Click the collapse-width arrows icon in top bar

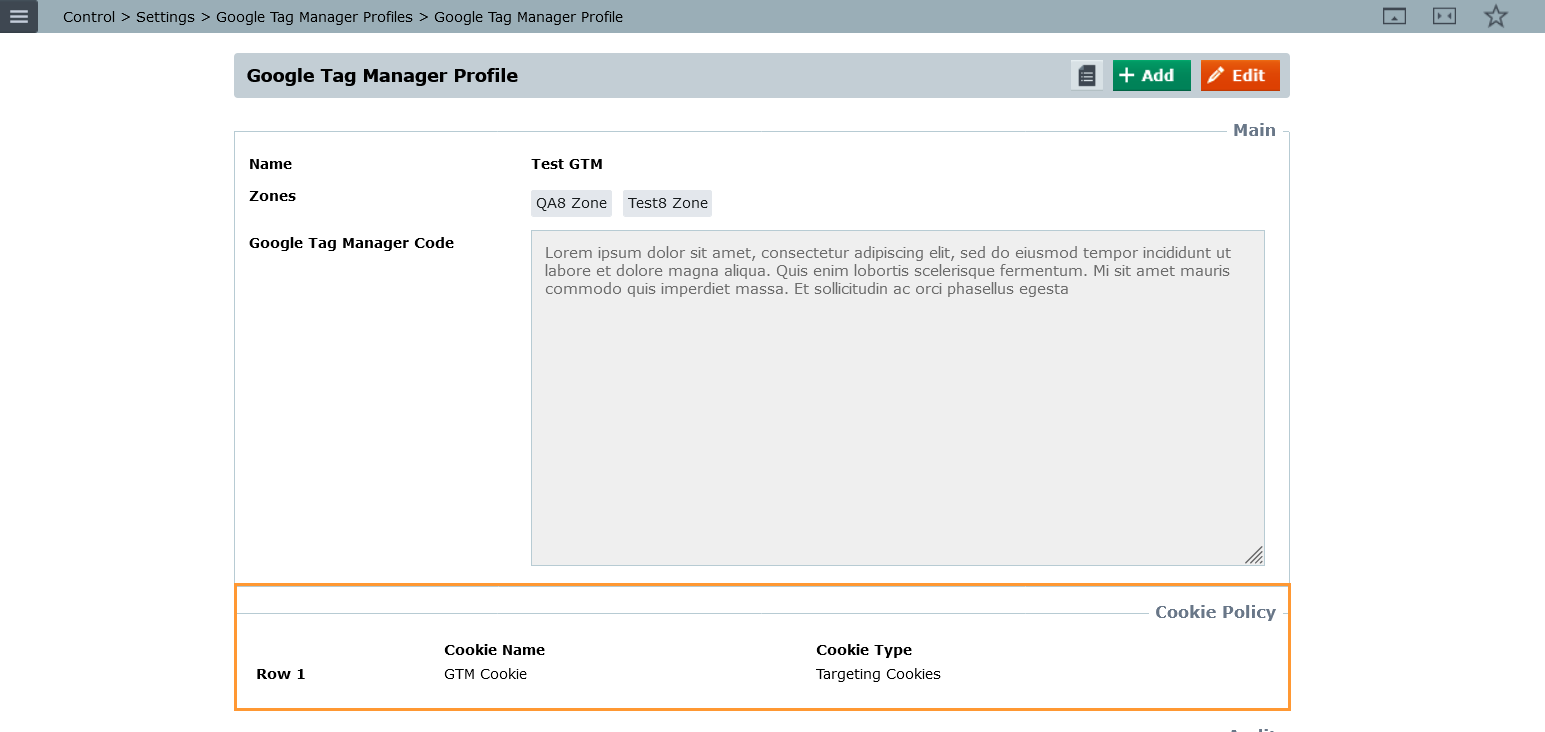[1444, 16]
